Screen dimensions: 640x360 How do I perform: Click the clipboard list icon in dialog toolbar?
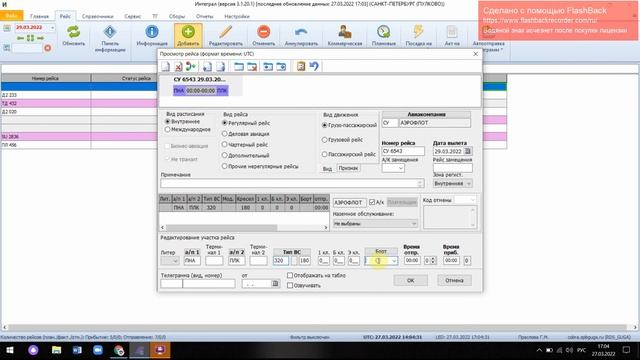(x=301, y=67)
